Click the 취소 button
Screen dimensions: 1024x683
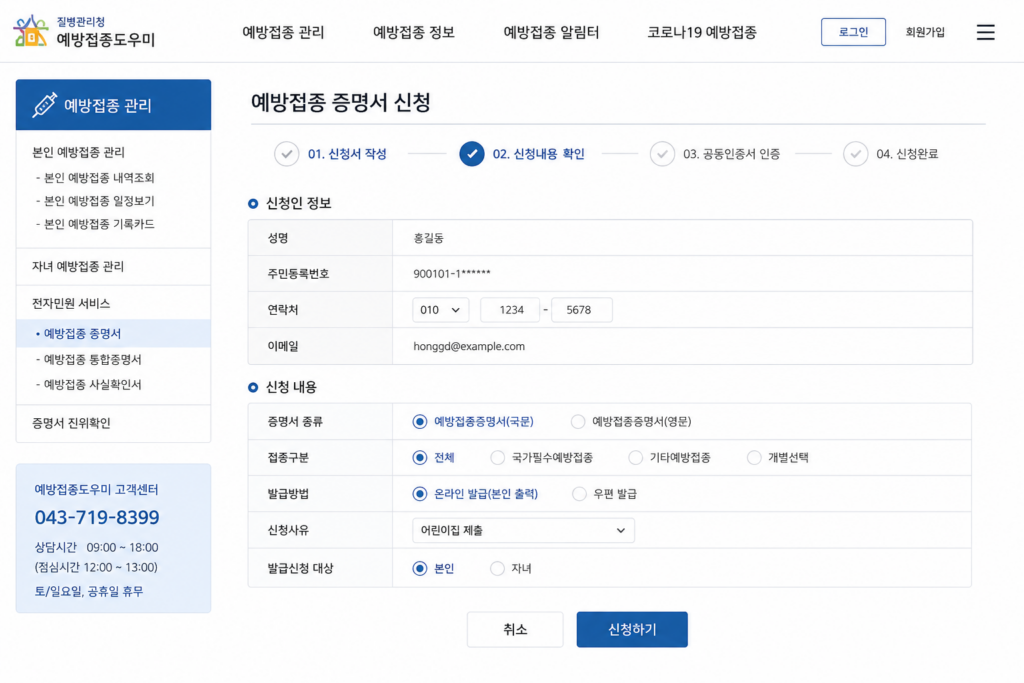(x=515, y=629)
